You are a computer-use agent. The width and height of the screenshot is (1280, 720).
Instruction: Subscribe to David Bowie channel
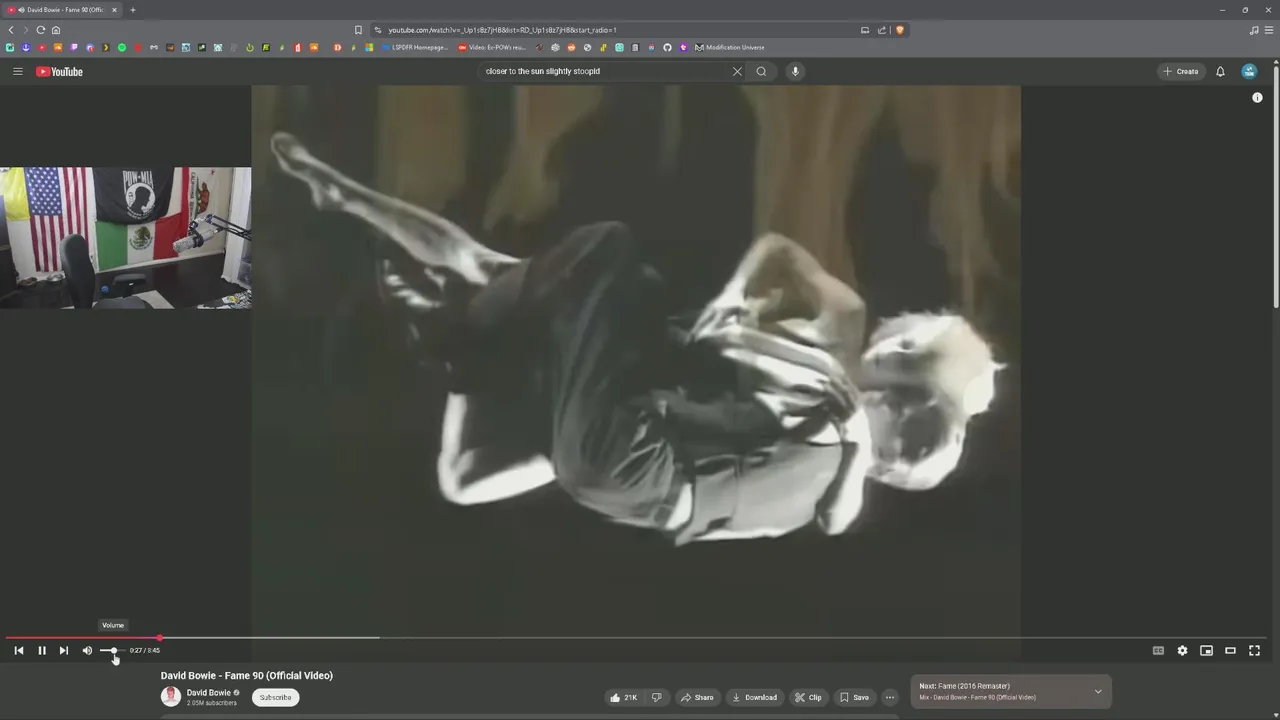coord(275,697)
